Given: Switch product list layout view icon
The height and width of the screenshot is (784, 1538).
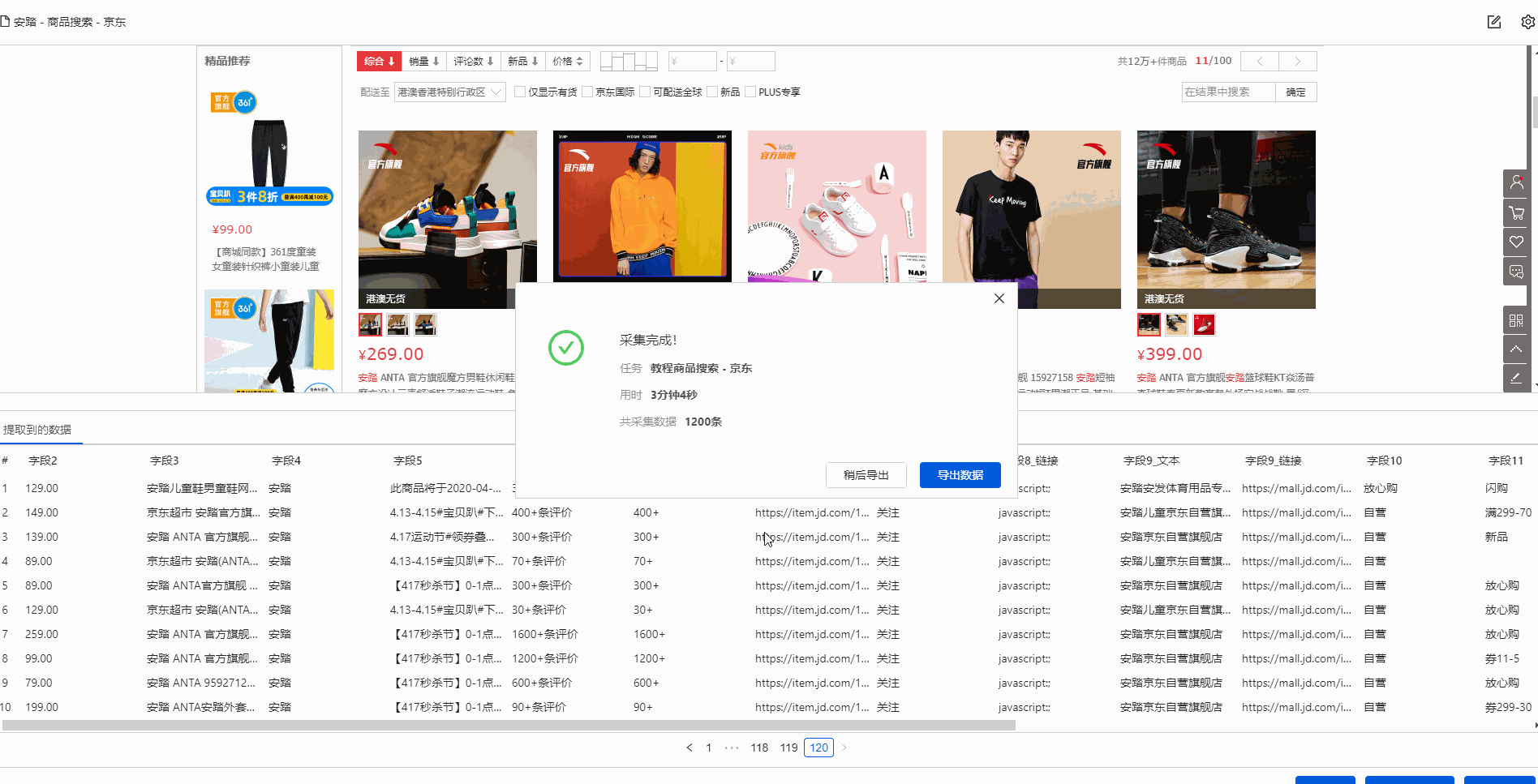Looking at the screenshot, I should (x=629, y=61).
